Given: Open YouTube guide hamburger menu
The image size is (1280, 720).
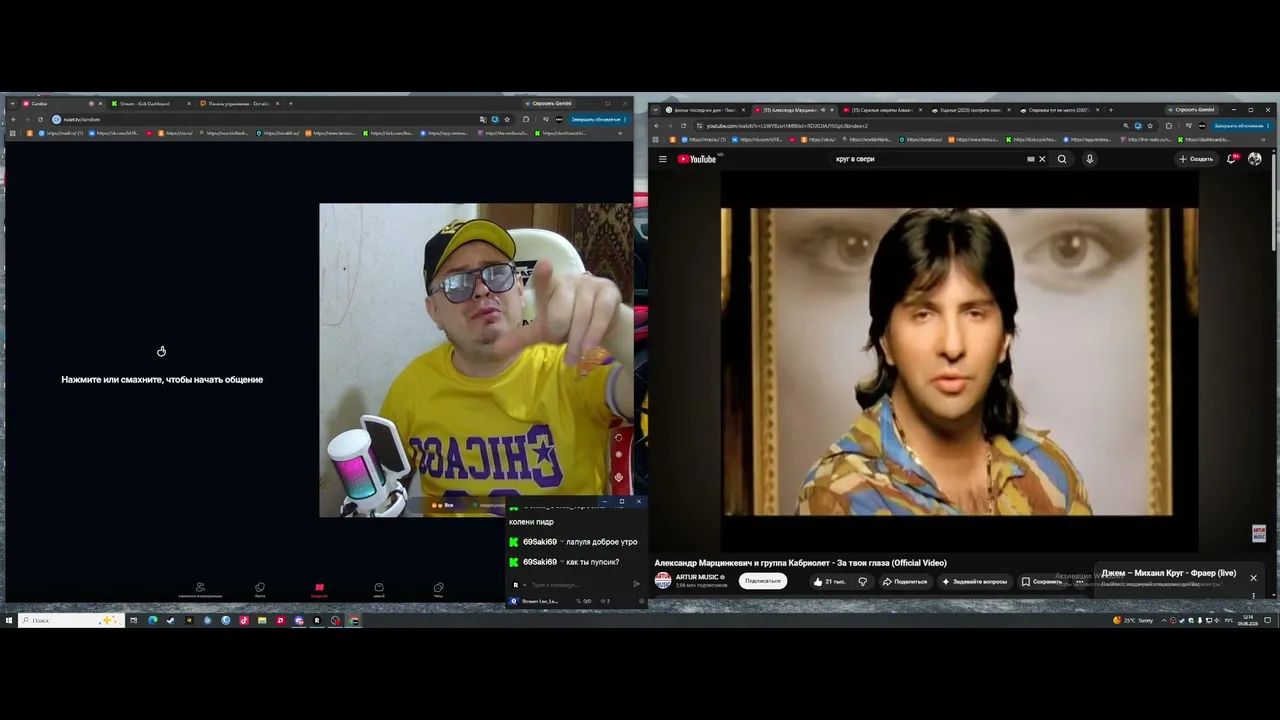Looking at the screenshot, I should [662, 159].
